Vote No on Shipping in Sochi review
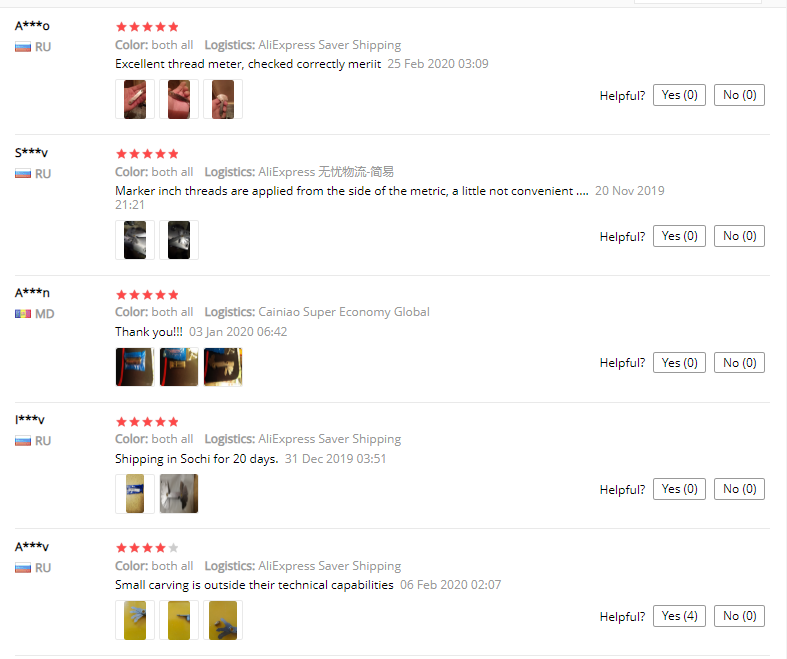The width and height of the screenshot is (787, 659). [739, 489]
